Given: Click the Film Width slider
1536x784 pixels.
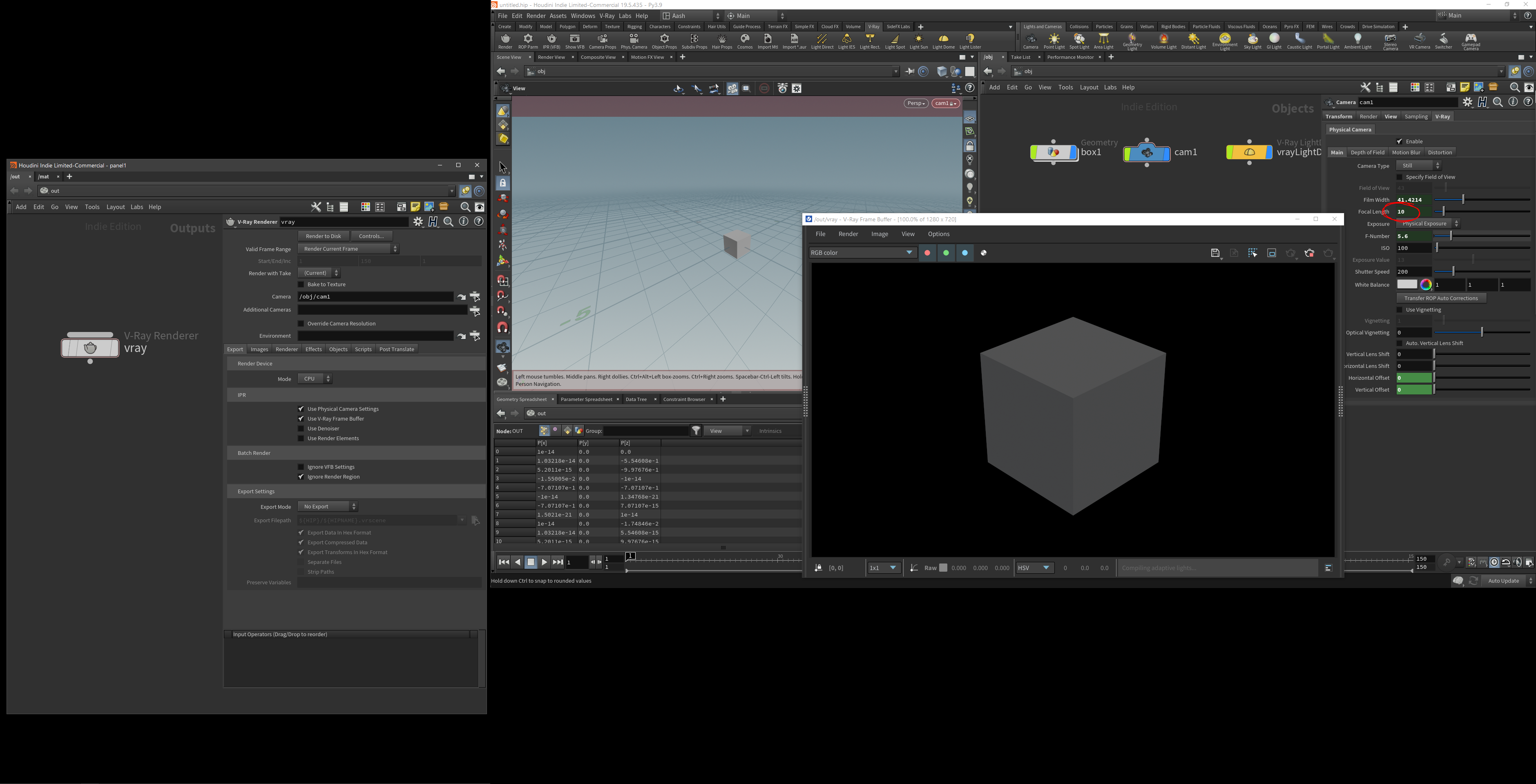Looking at the screenshot, I should click(x=1482, y=200).
